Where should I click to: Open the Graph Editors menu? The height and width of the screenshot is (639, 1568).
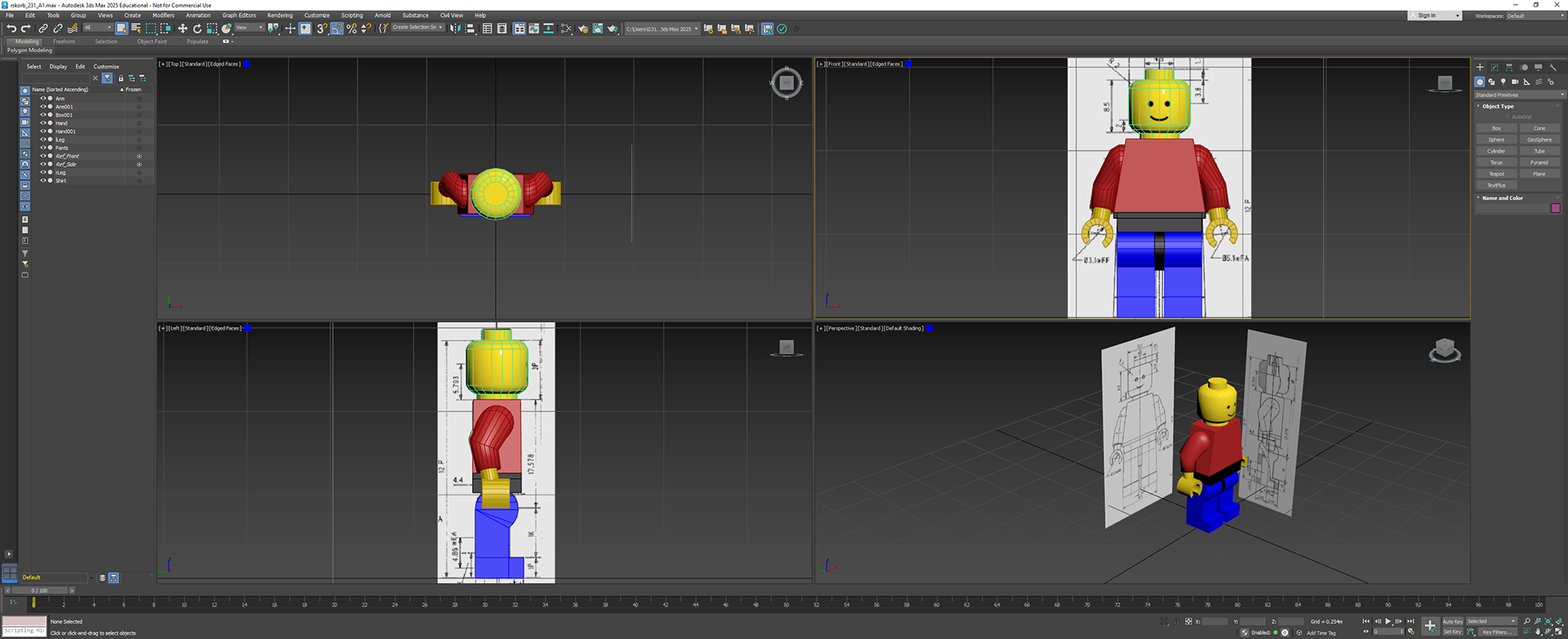pos(239,16)
